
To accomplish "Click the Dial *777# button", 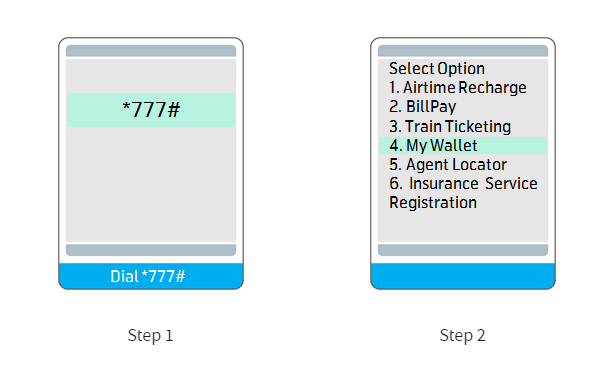I will (151, 276).
